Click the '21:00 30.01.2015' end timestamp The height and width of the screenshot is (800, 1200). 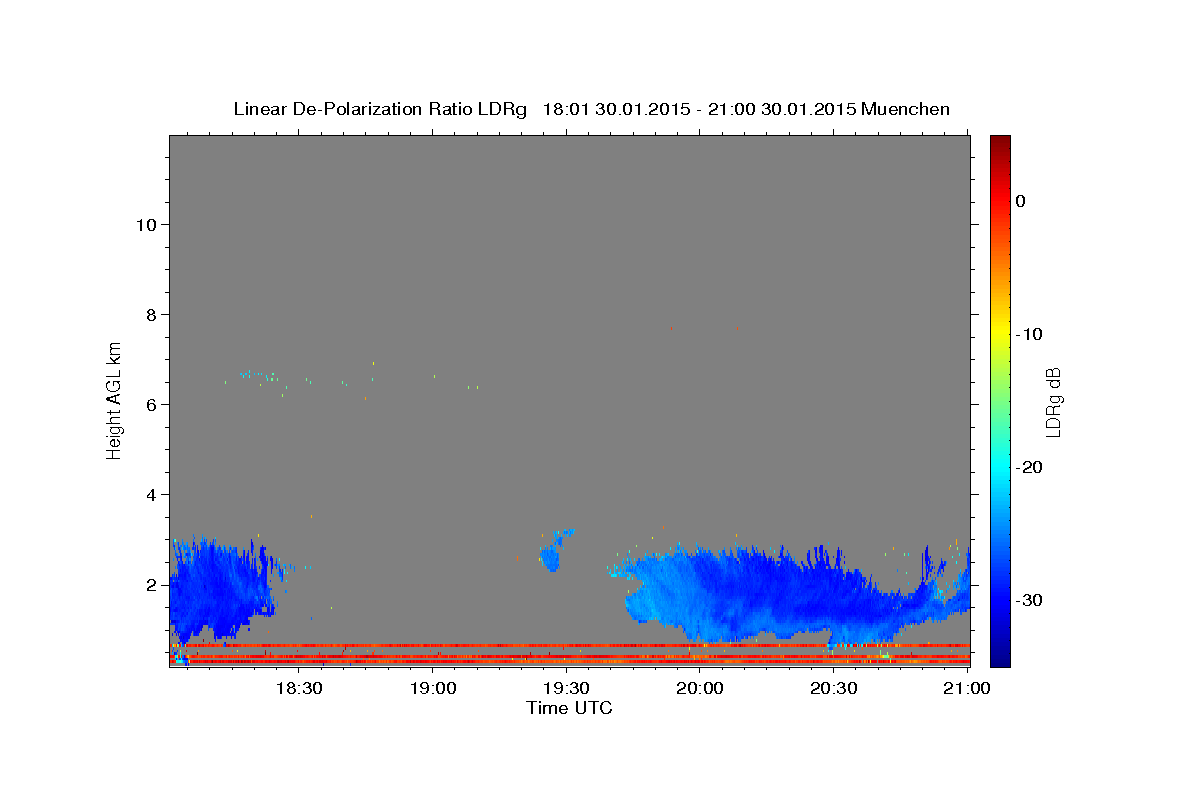tap(782, 109)
